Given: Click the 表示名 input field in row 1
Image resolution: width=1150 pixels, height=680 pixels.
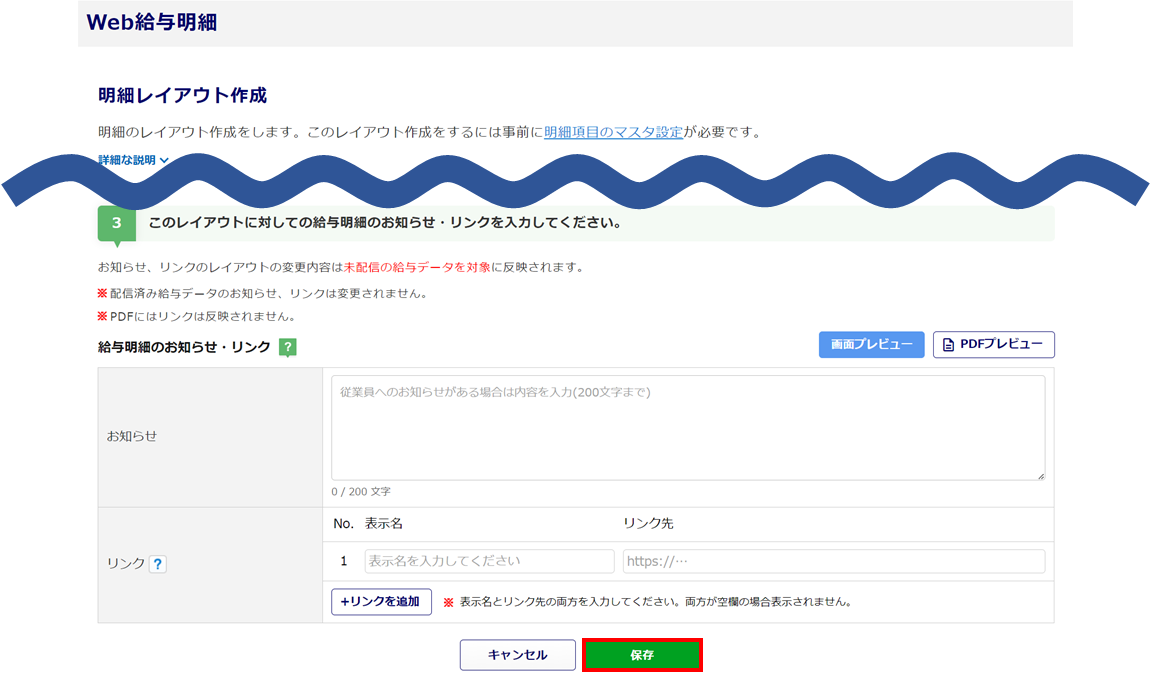Looking at the screenshot, I should pyautogui.click(x=489, y=561).
